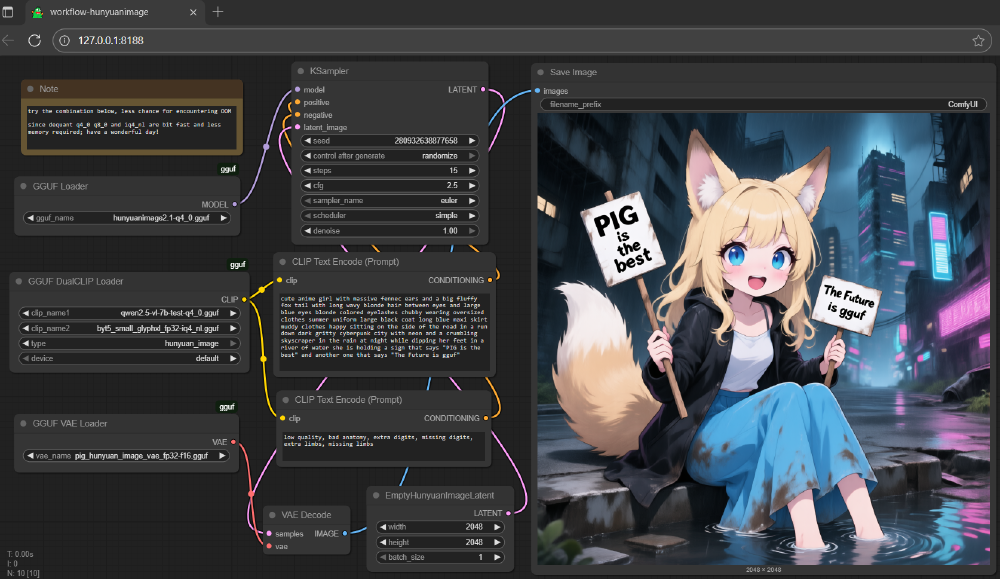Click the filename_prefix input field
Viewport: 1000px width, 579px height.
[x=762, y=104]
